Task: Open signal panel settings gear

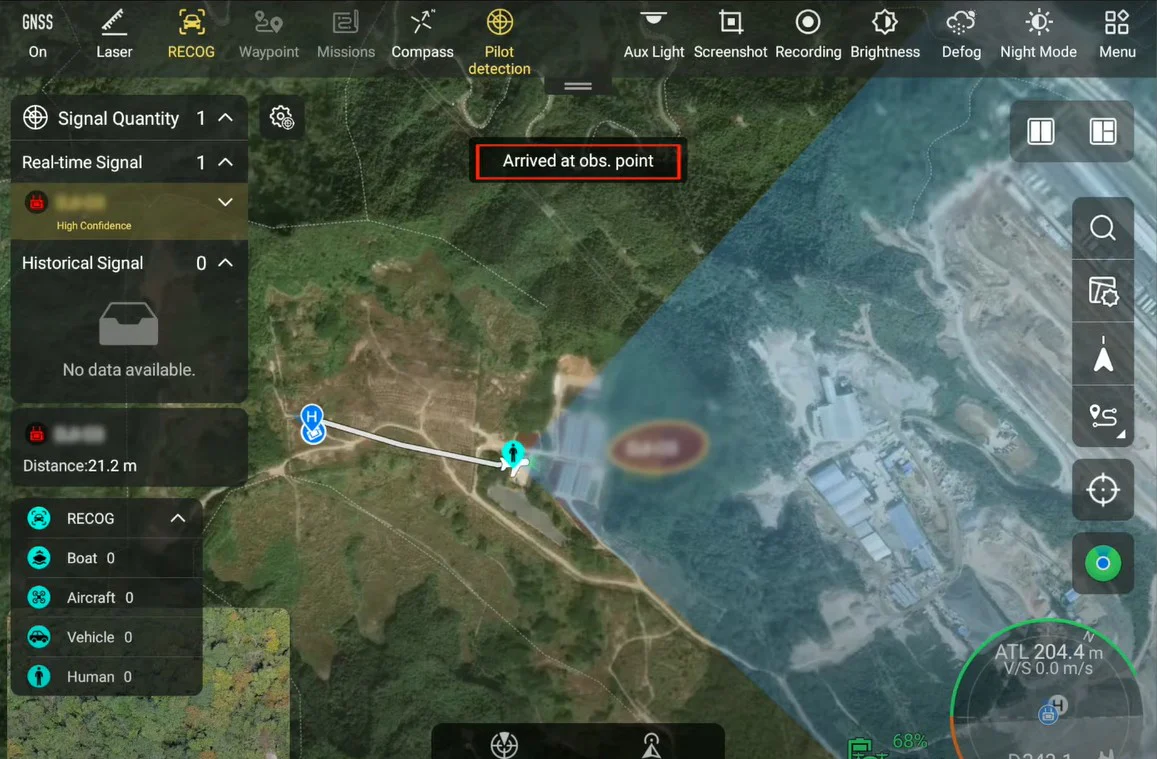Action: click(282, 118)
